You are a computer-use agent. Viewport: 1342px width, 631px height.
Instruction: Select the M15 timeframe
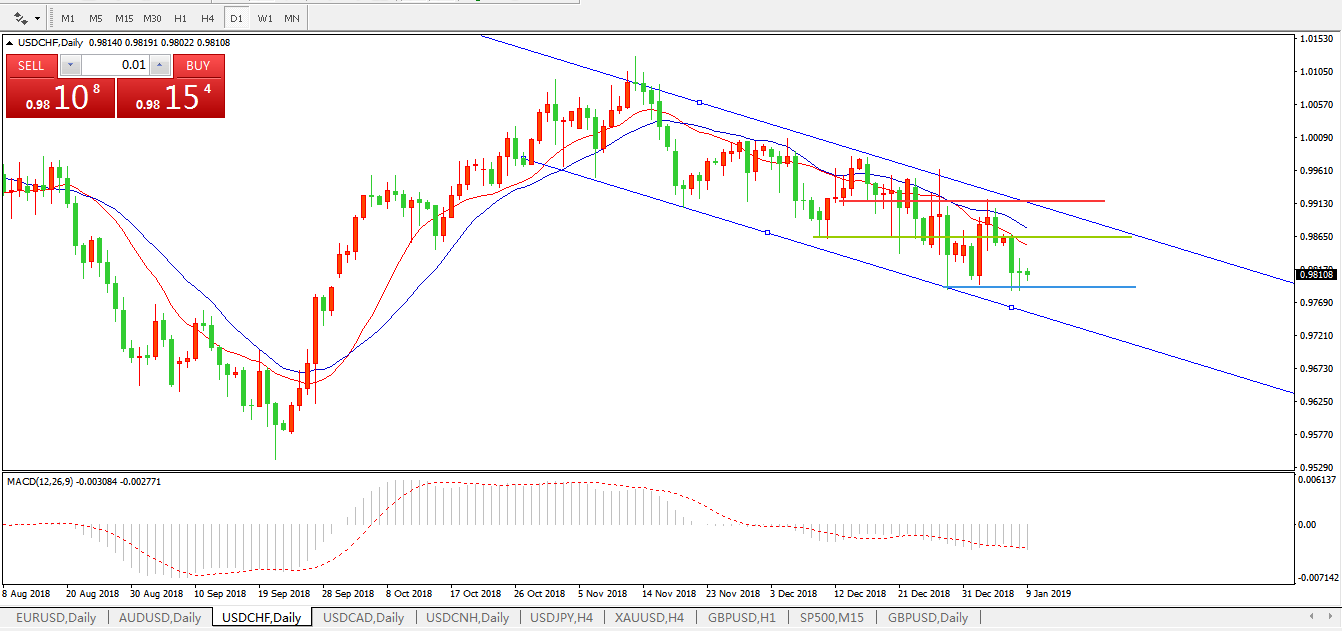click(x=124, y=18)
